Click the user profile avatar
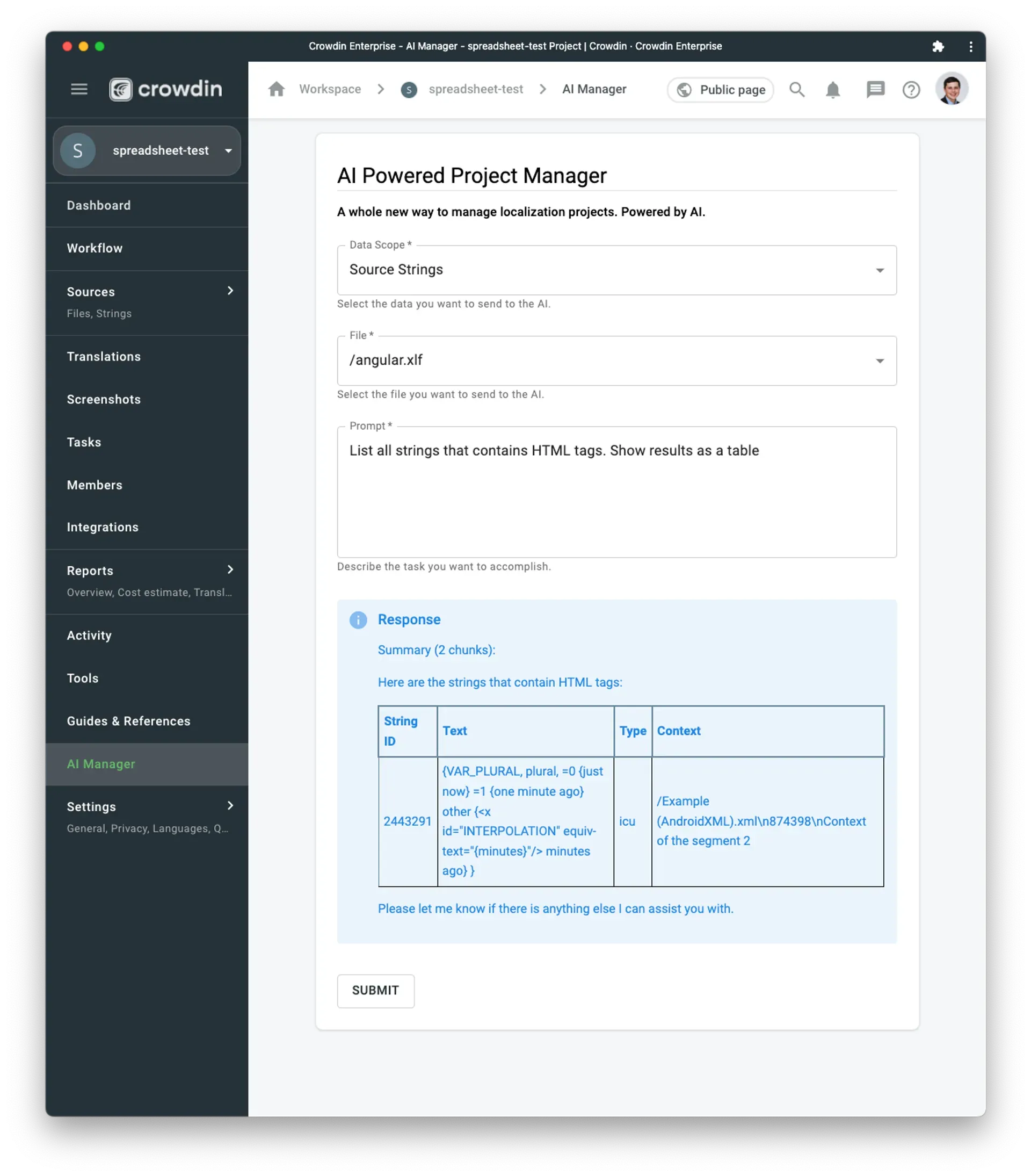This screenshot has width=1031, height=1176. [x=952, y=89]
